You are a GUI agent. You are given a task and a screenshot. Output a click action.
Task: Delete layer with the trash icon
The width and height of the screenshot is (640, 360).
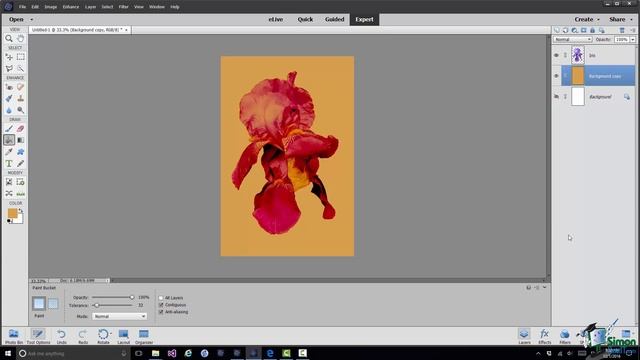(622, 30)
